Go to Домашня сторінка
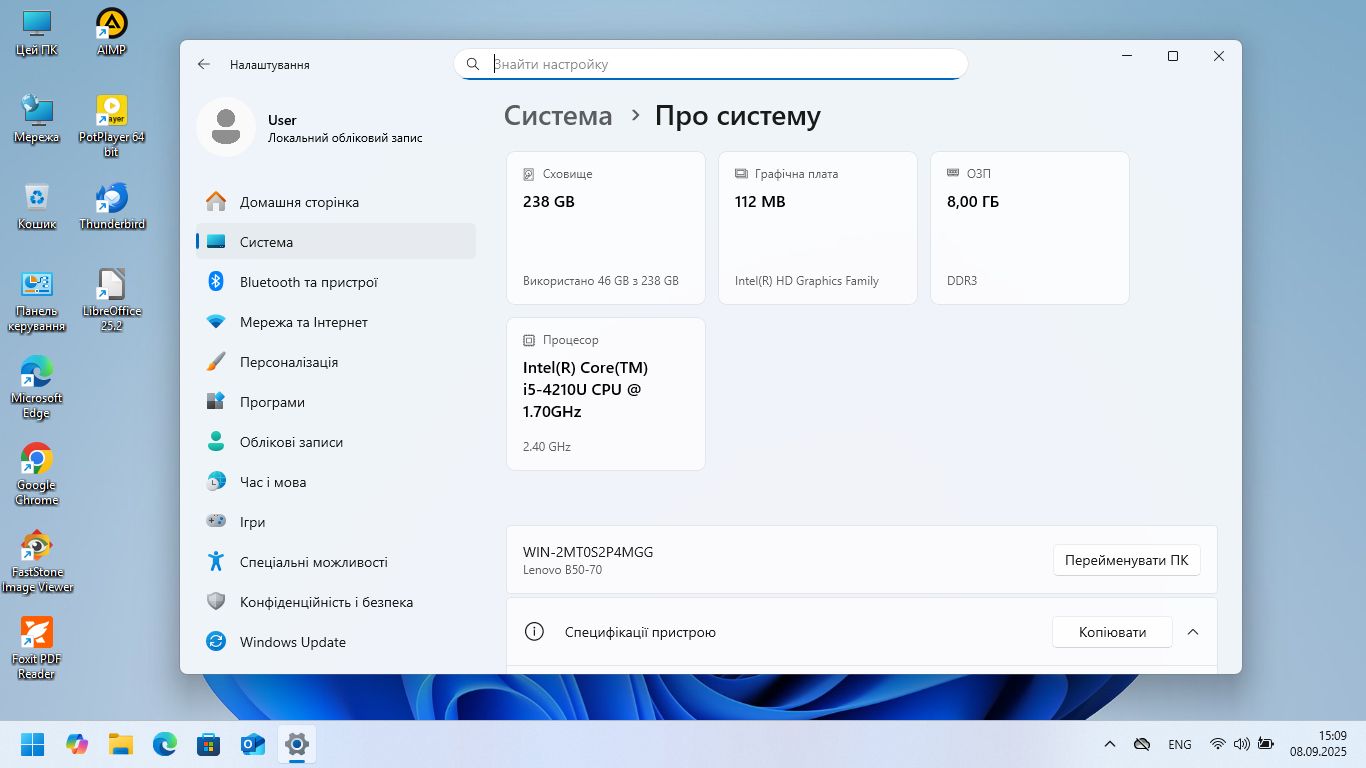This screenshot has height=768, width=1366. [336, 202]
